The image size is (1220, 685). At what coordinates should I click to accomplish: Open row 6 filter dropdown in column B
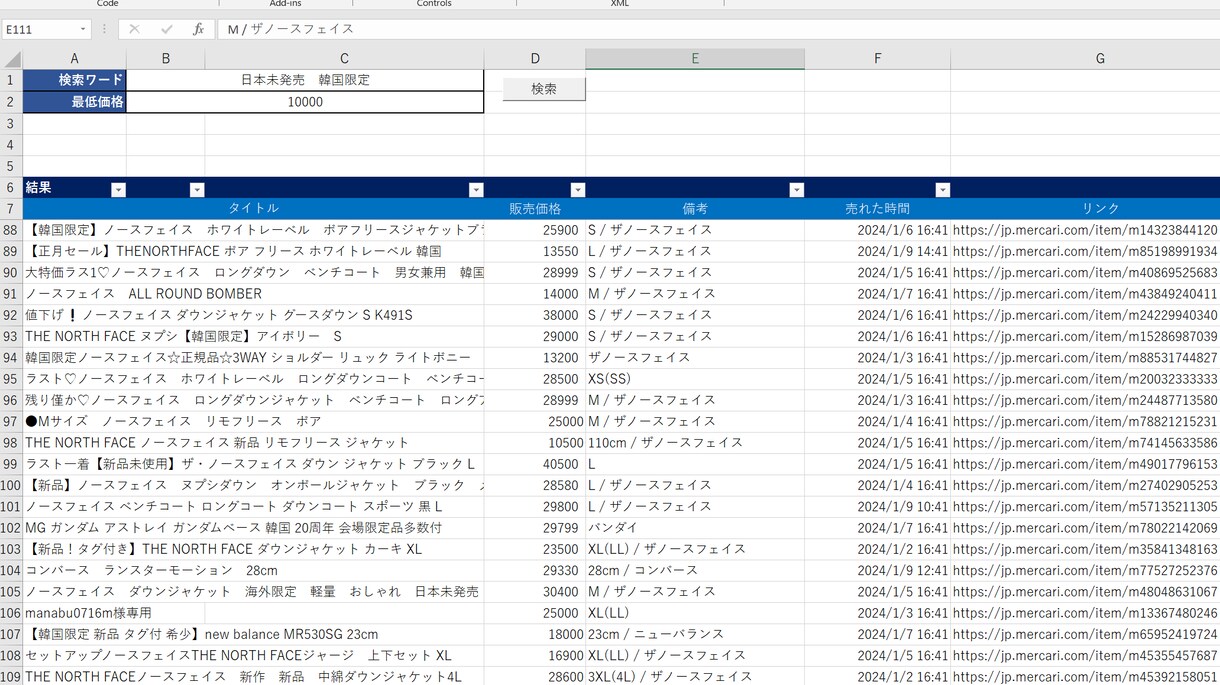pos(196,190)
